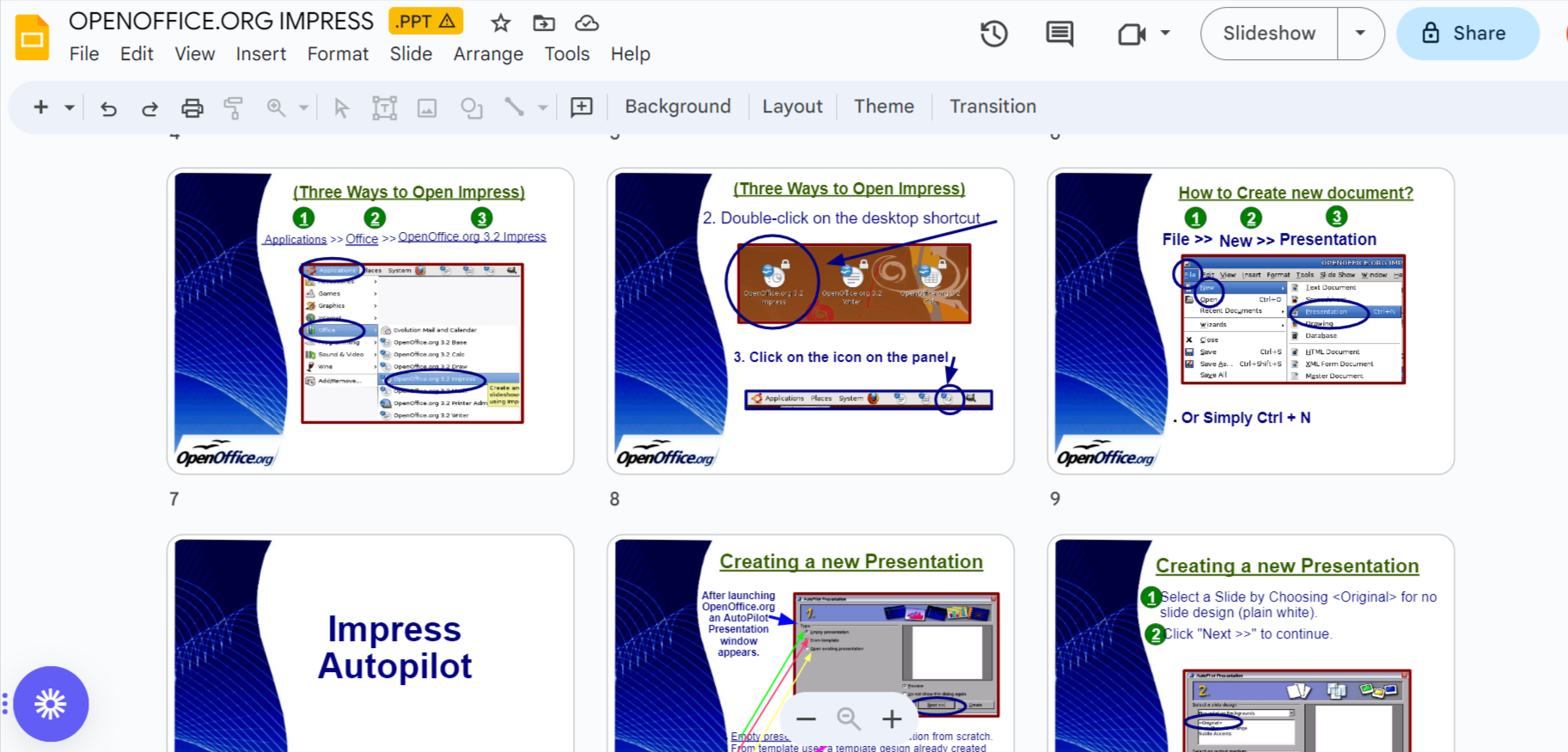
Task: Start a video call with camera icon
Action: click(x=1132, y=34)
